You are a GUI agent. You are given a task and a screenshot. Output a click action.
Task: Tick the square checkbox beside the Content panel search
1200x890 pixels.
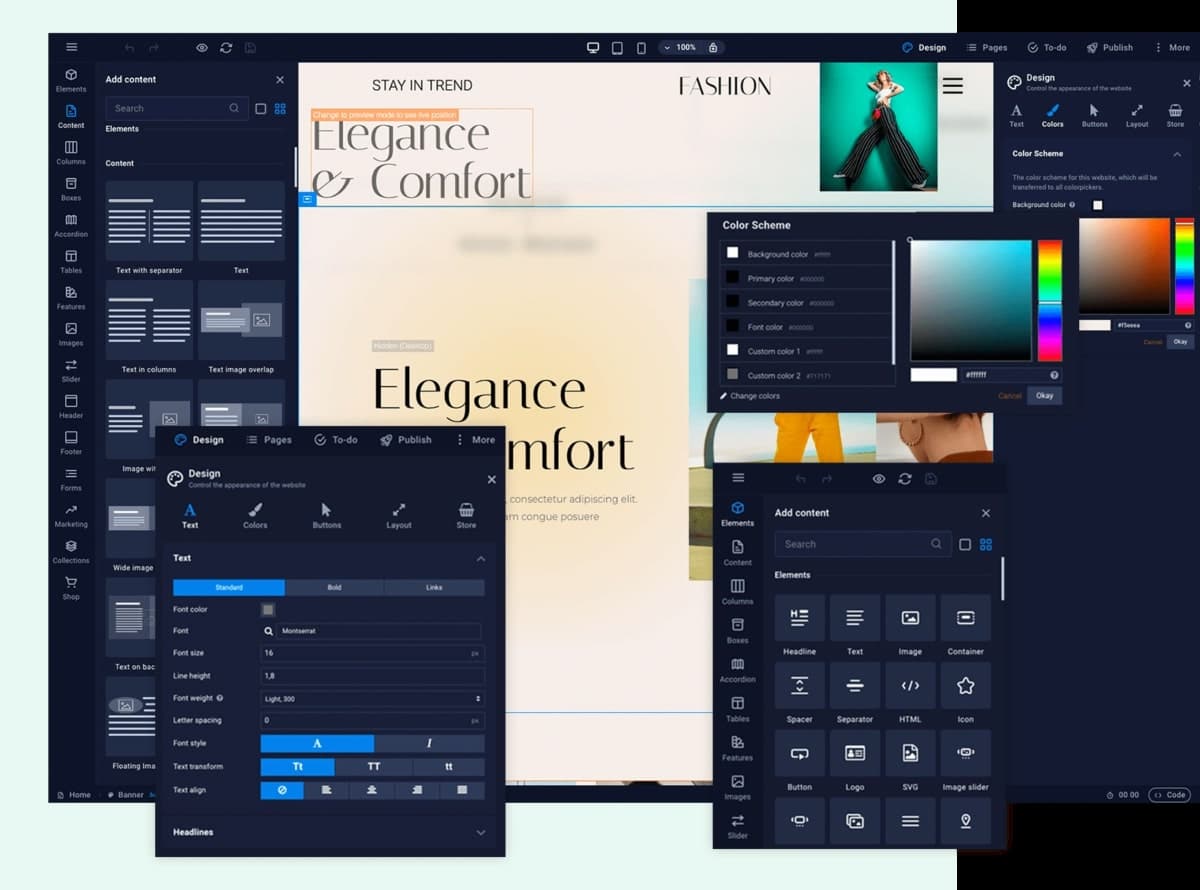click(x=261, y=108)
